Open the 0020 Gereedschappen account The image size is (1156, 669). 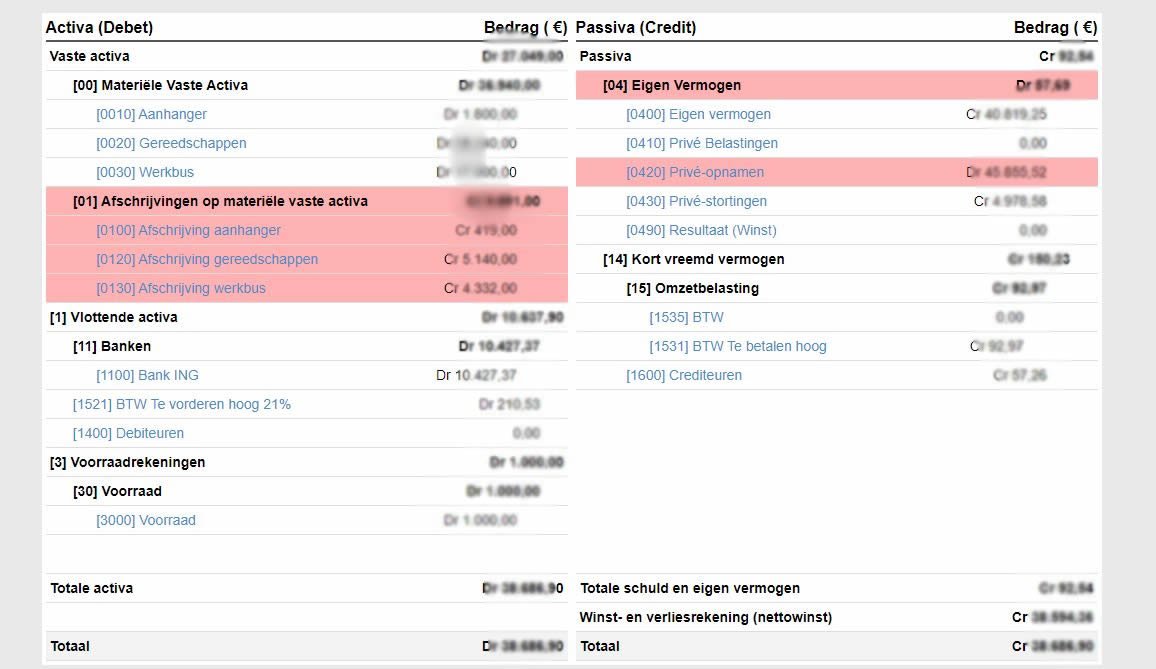pos(171,143)
